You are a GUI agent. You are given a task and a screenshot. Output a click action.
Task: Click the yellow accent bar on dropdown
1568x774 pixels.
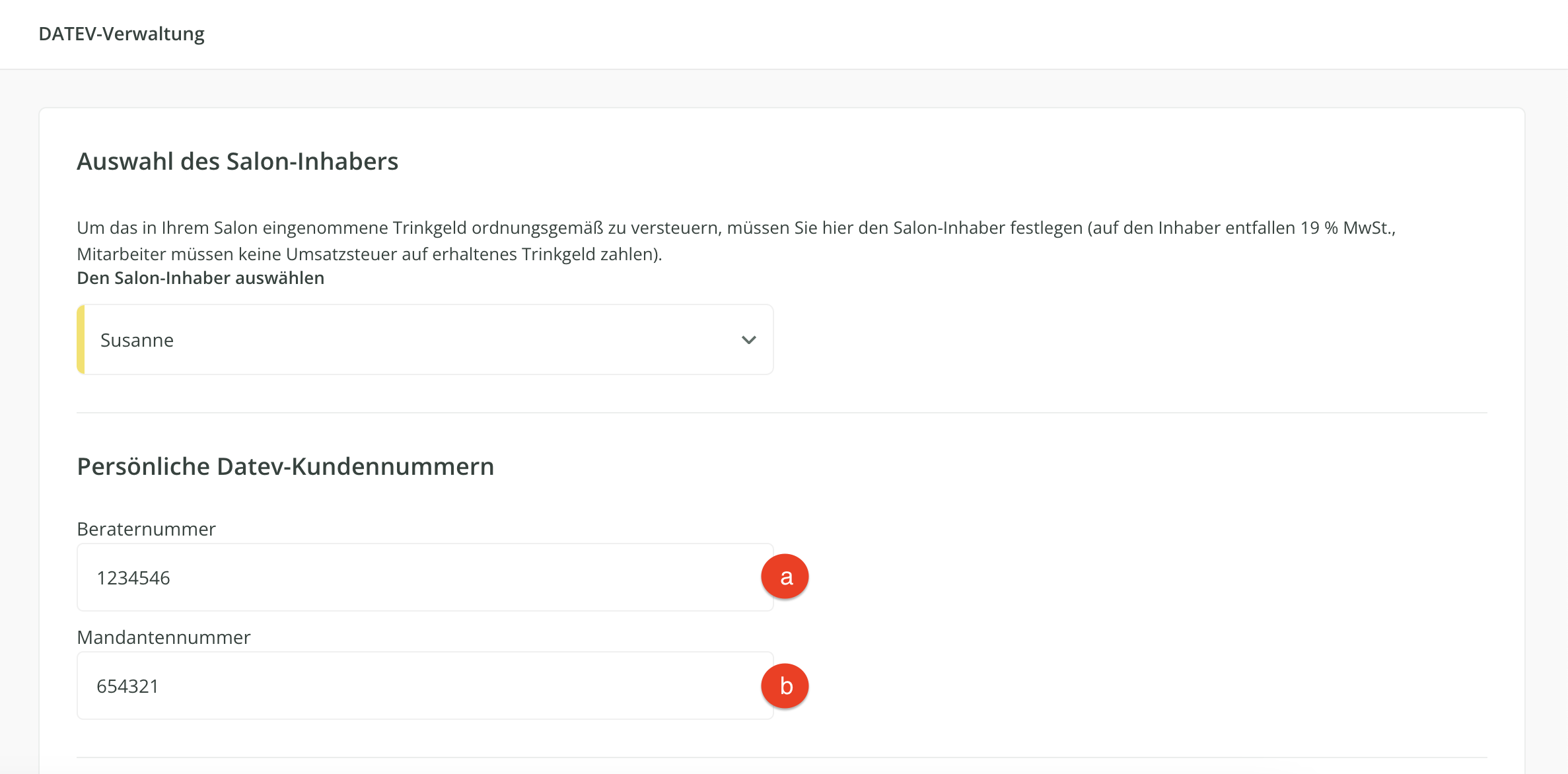(81, 340)
